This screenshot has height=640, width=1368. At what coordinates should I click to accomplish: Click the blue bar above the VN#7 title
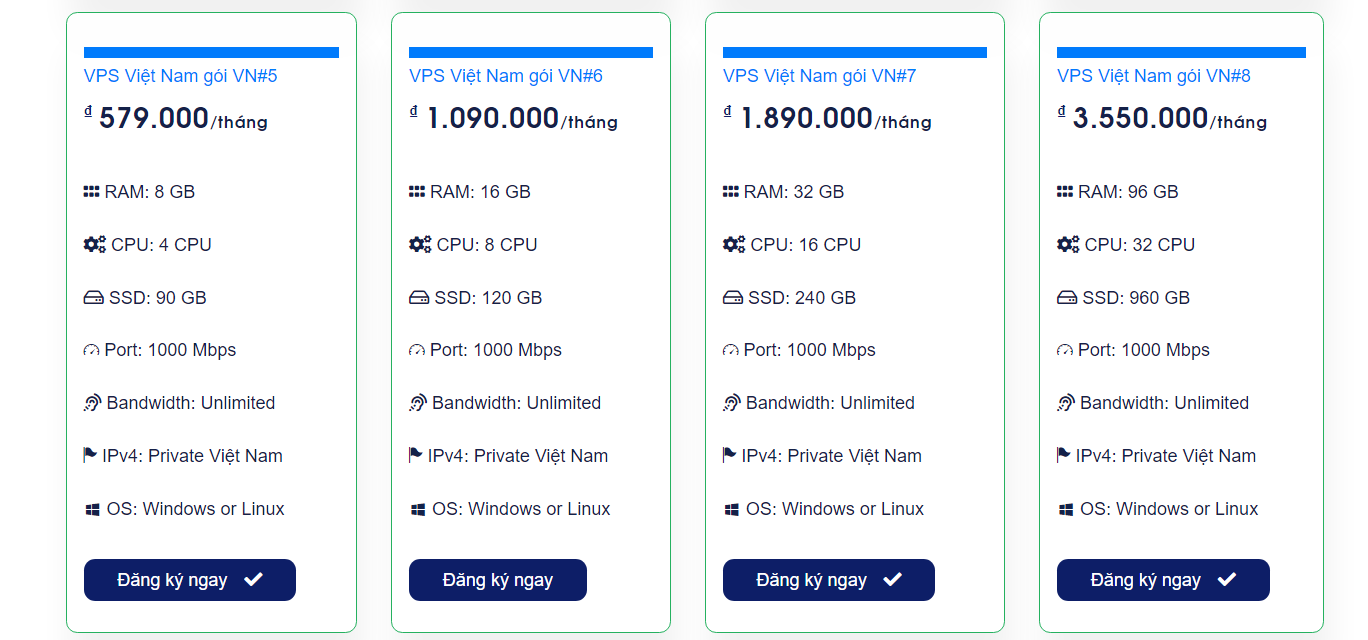(854, 52)
